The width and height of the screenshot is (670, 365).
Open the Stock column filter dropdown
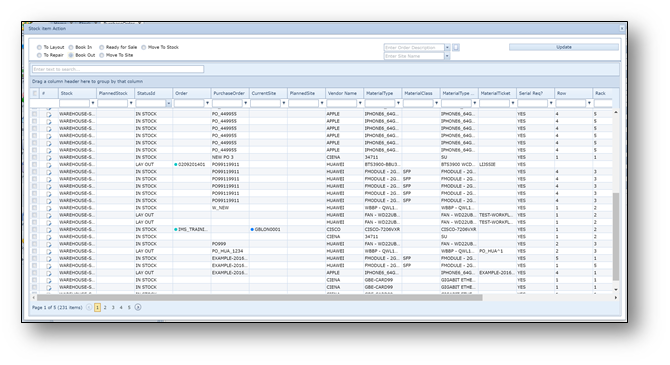pos(93,103)
